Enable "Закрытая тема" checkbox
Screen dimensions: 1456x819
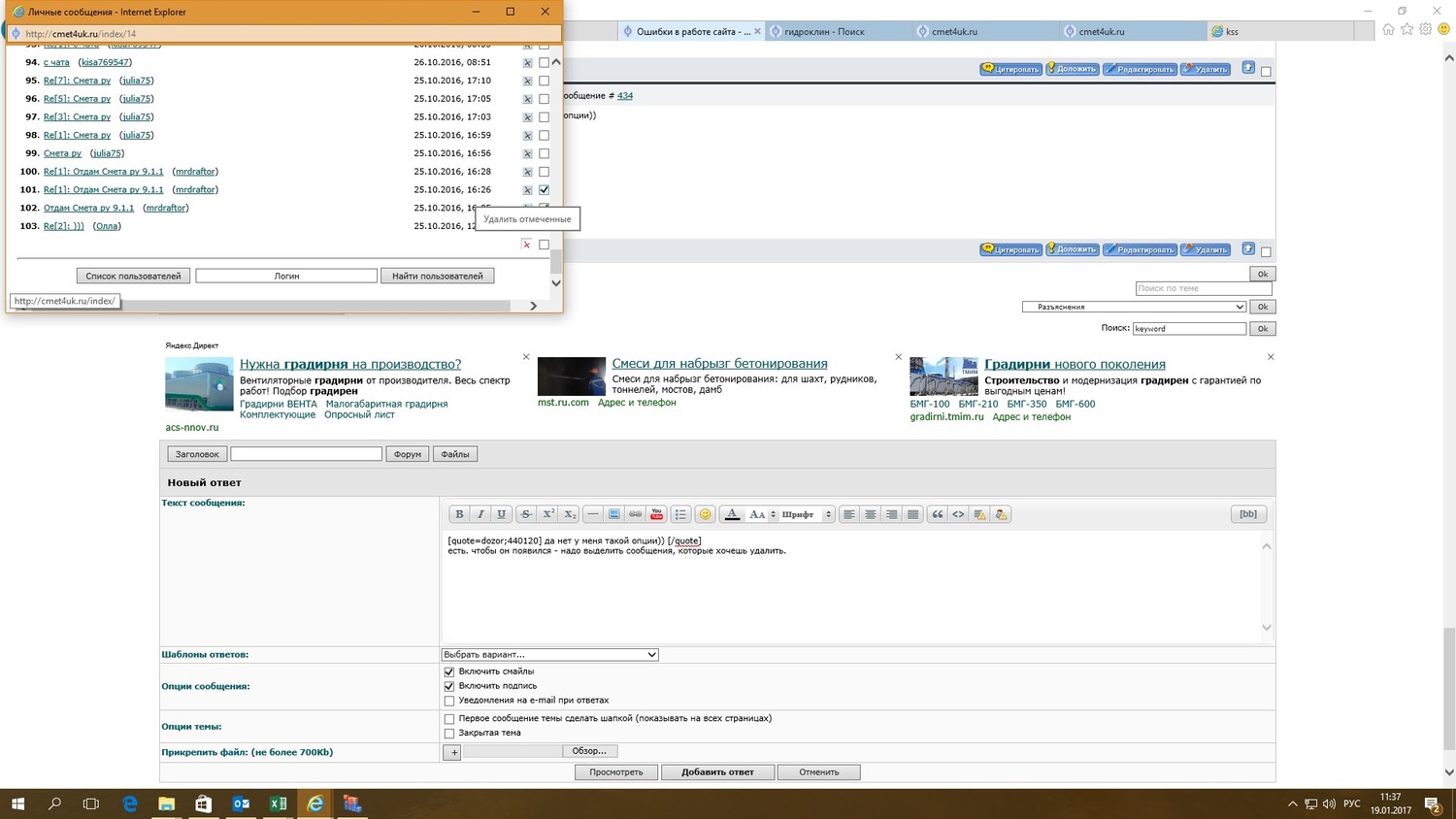(x=449, y=734)
